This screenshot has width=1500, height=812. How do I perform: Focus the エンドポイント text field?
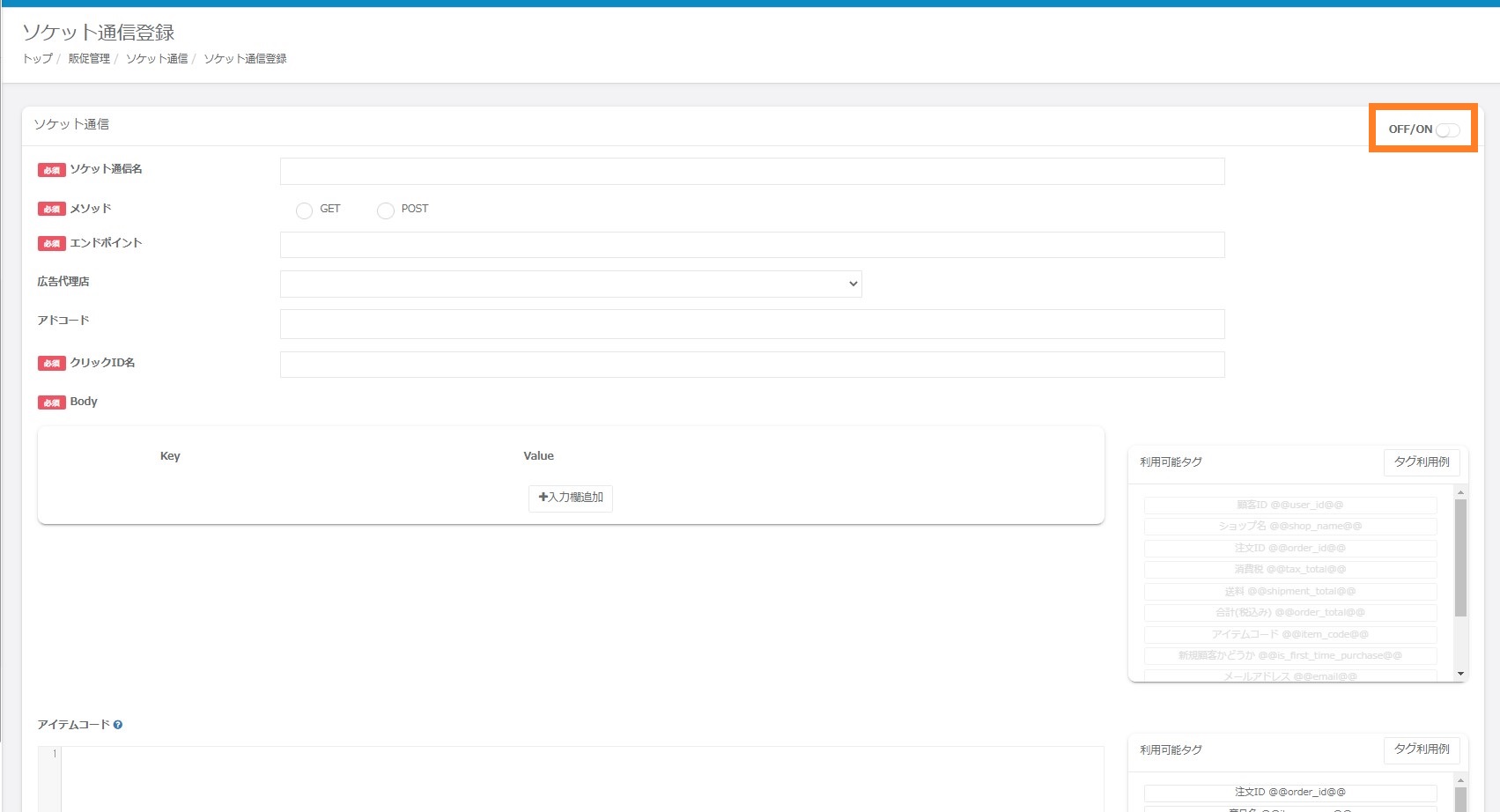coord(752,245)
